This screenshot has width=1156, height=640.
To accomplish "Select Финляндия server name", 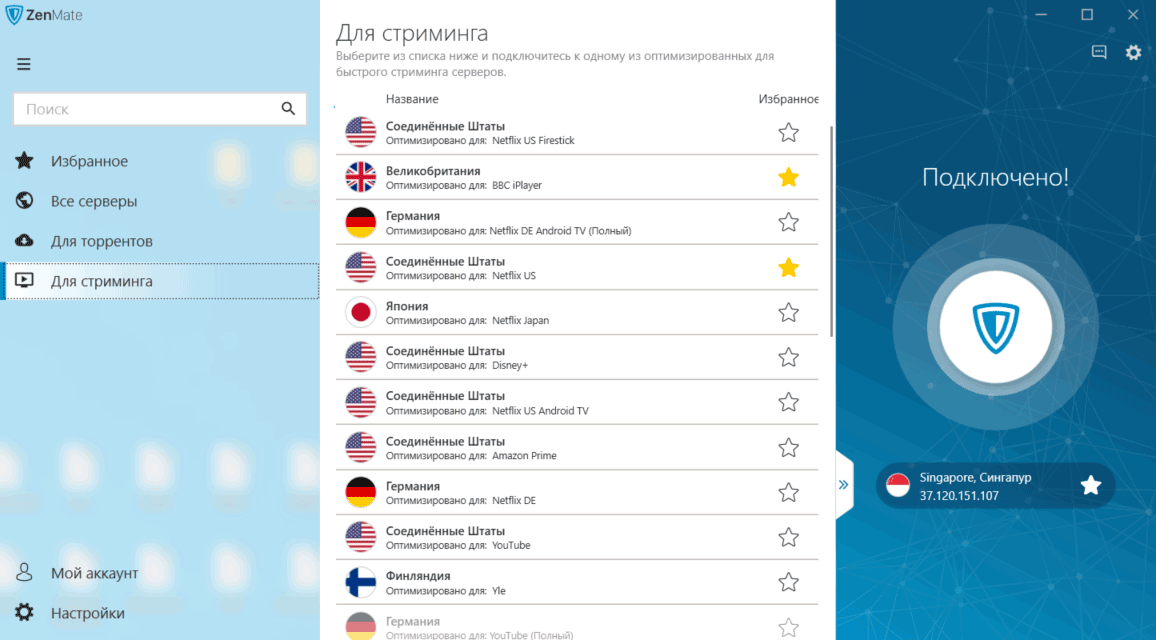I will pyautogui.click(x=418, y=576).
